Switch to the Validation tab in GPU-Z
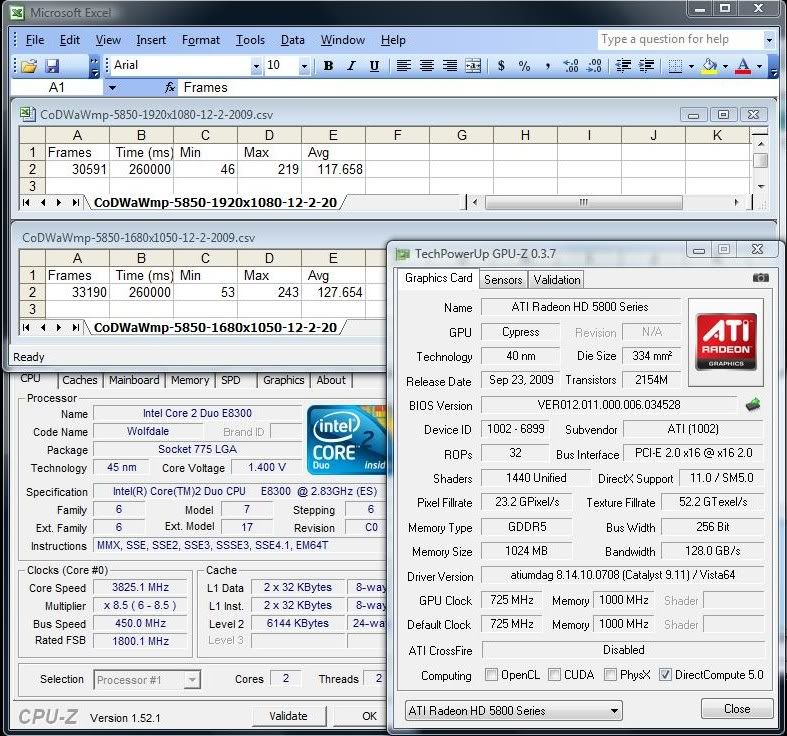The height and width of the screenshot is (736, 787). point(557,280)
